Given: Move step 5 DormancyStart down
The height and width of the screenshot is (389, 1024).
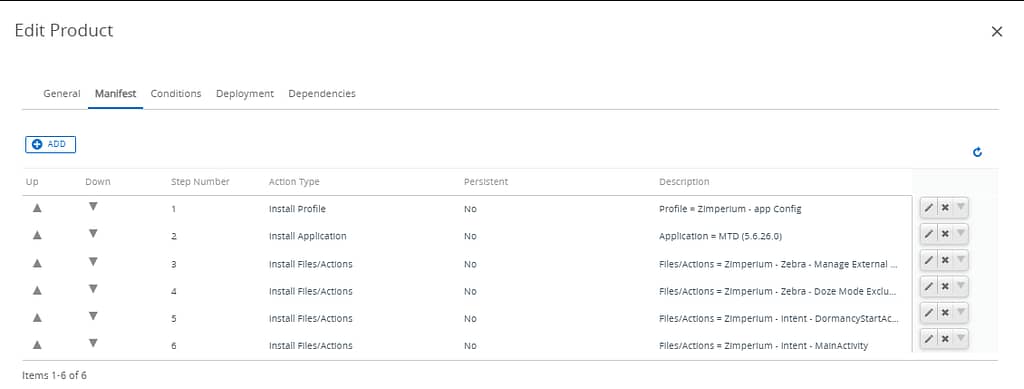Looking at the screenshot, I should pyautogui.click(x=93, y=317).
